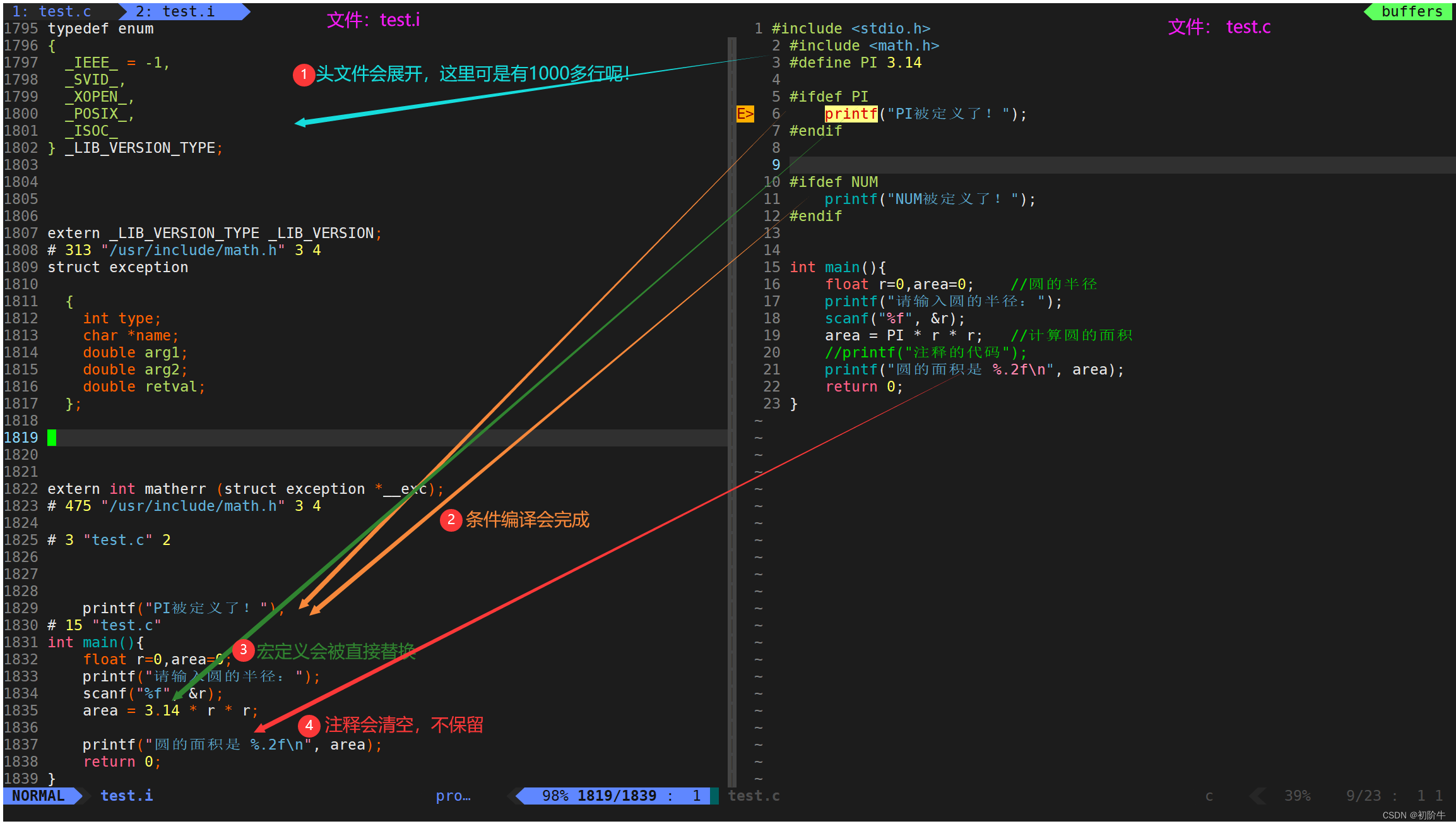The width and height of the screenshot is (1456, 826).
Task: Click the test.c filename in right status line
Action: click(x=754, y=796)
